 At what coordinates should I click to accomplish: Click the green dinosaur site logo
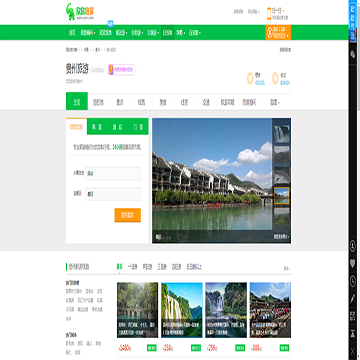tap(80, 12)
